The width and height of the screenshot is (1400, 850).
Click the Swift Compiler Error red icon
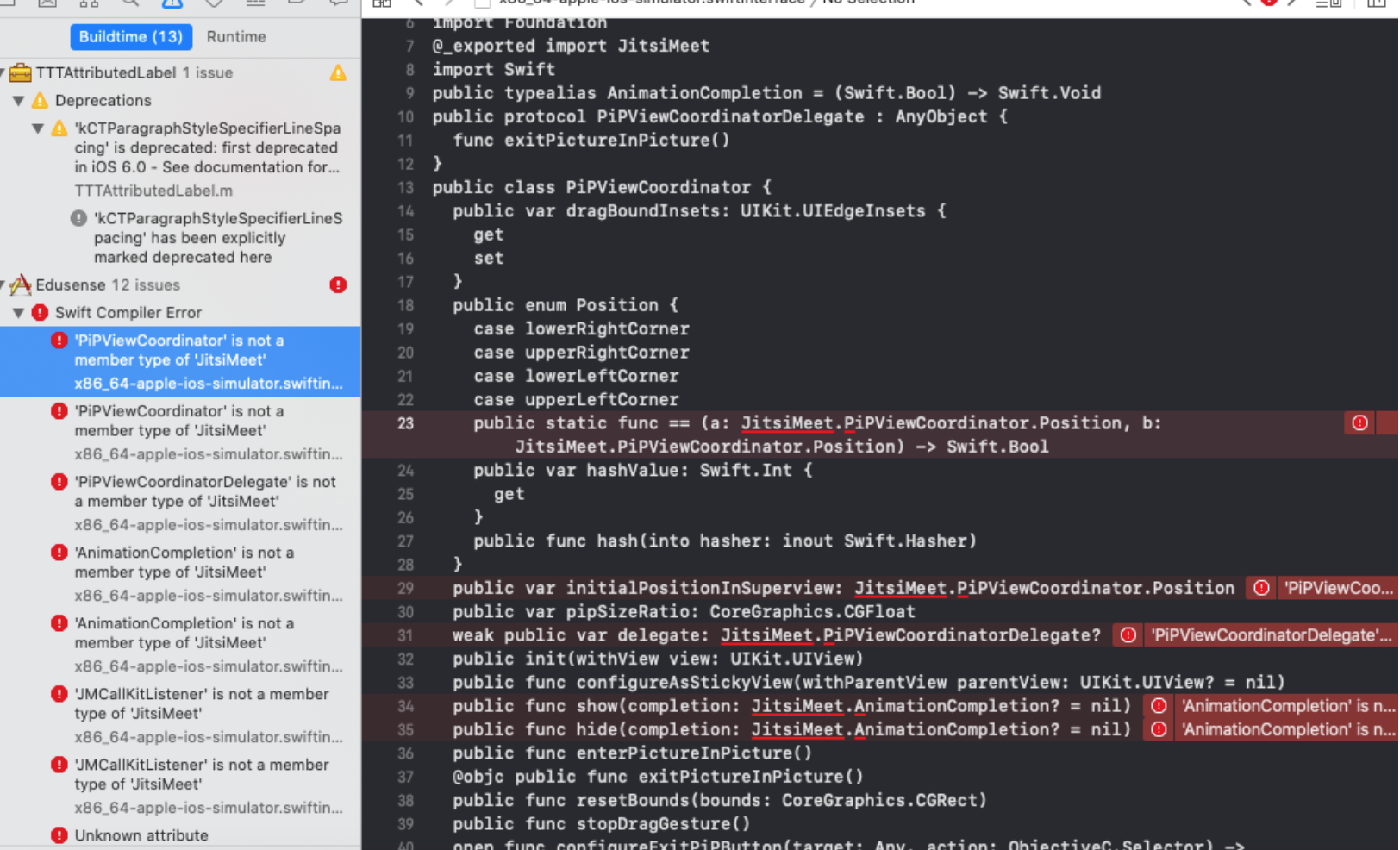tap(40, 313)
